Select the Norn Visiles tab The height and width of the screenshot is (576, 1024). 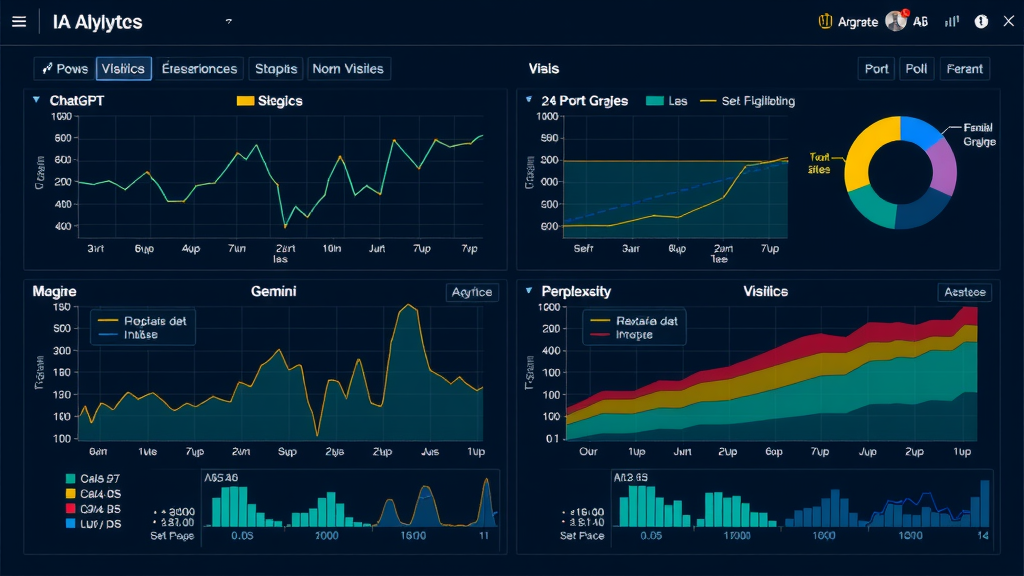tap(348, 69)
